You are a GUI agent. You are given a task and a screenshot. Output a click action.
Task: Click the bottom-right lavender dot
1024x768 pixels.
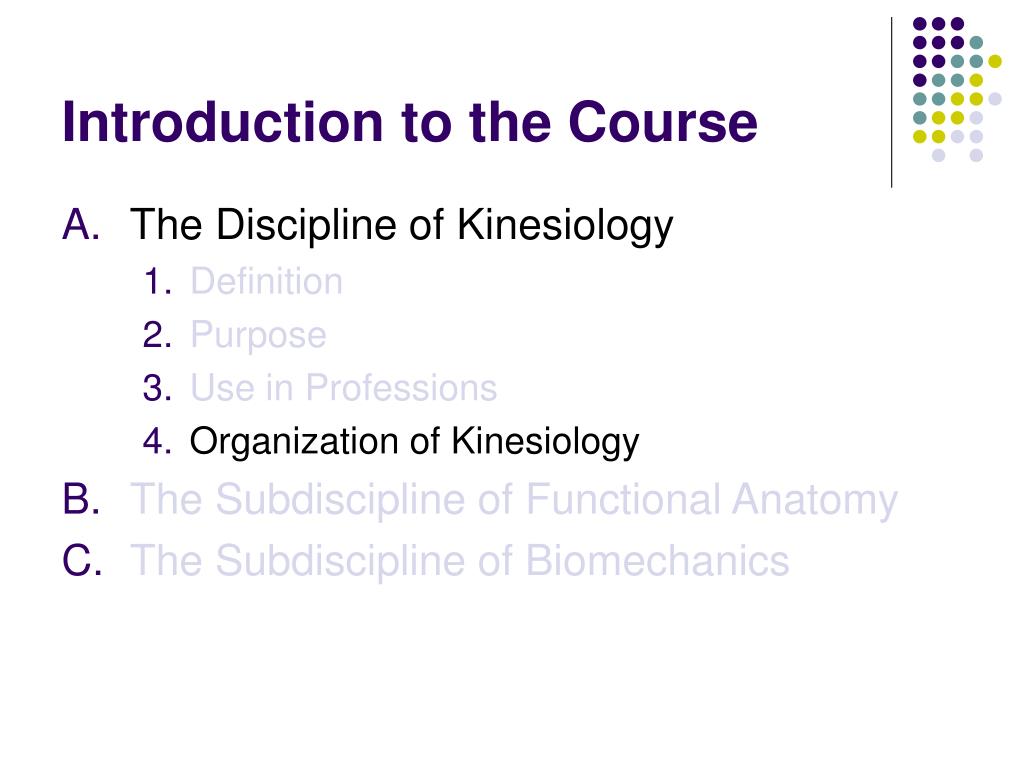(976, 155)
